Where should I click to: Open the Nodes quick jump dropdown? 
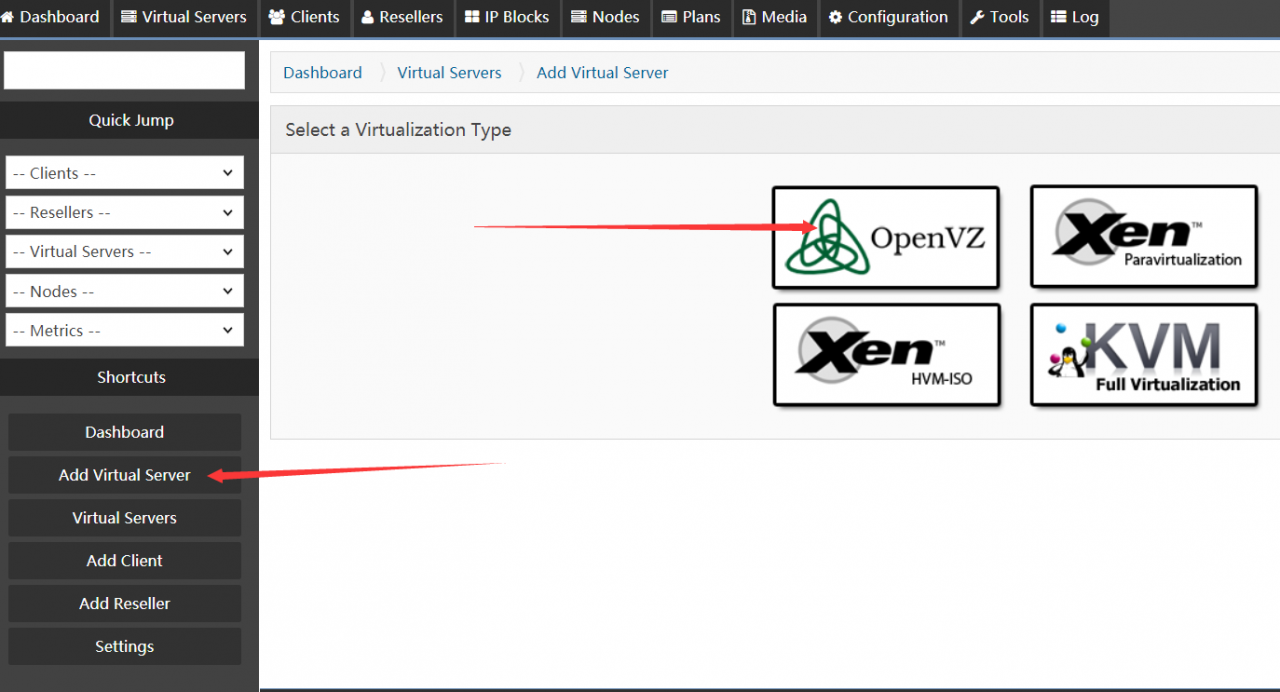(x=124, y=291)
